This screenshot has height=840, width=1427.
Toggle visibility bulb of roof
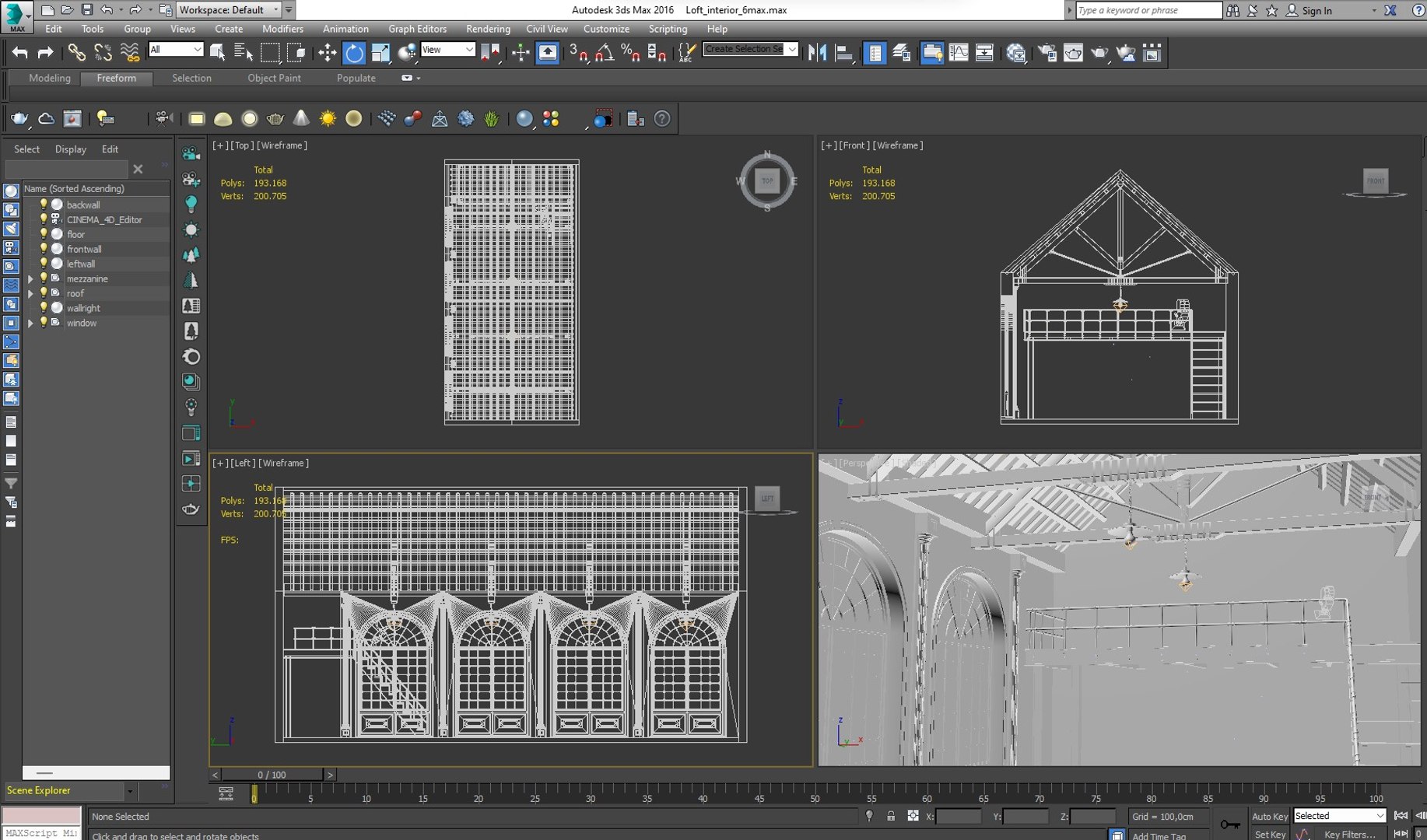pyautogui.click(x=44, y=293)
